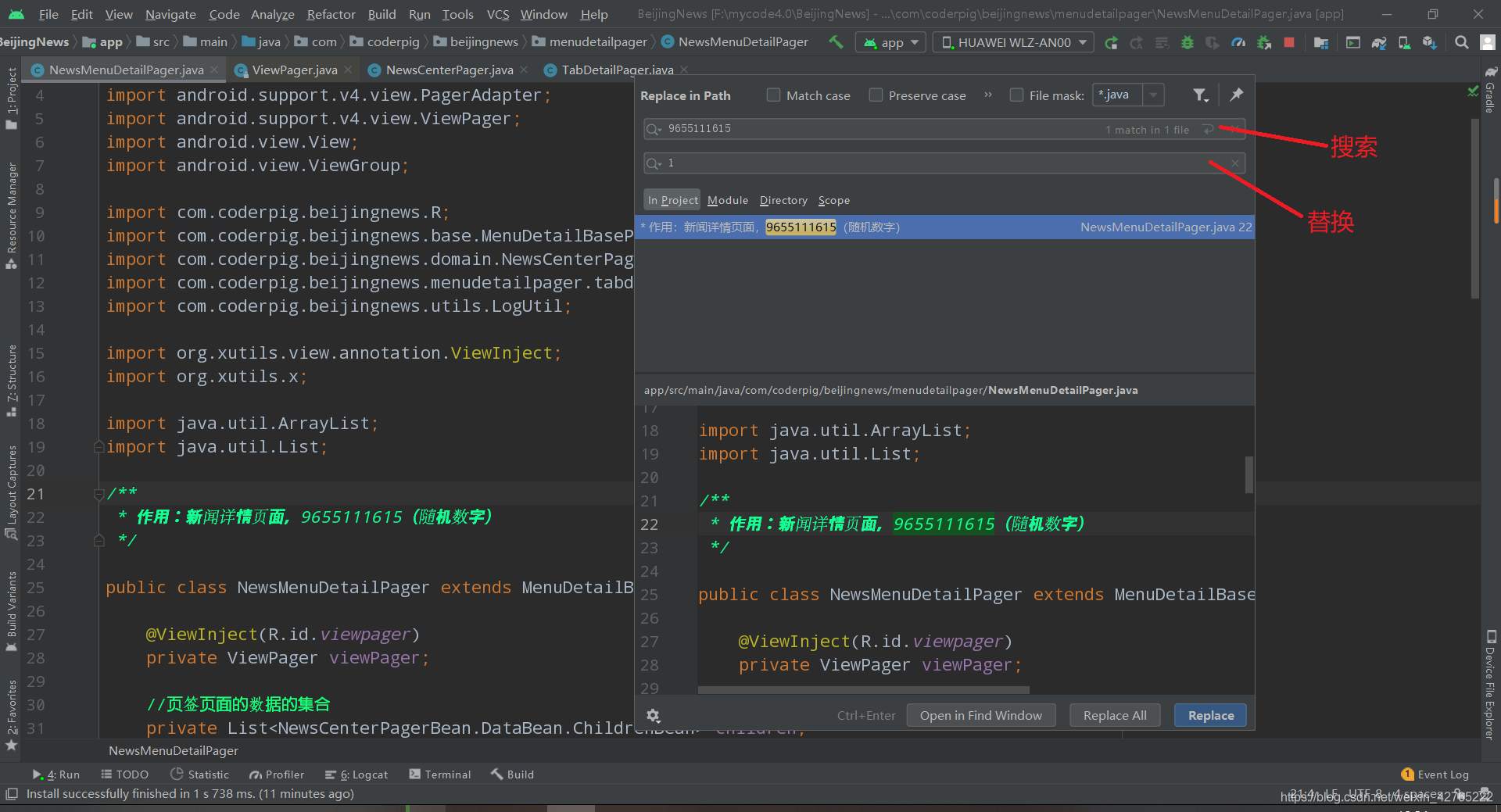Select the Directory scope tab
1501x812 pixels.
point(783,200)
